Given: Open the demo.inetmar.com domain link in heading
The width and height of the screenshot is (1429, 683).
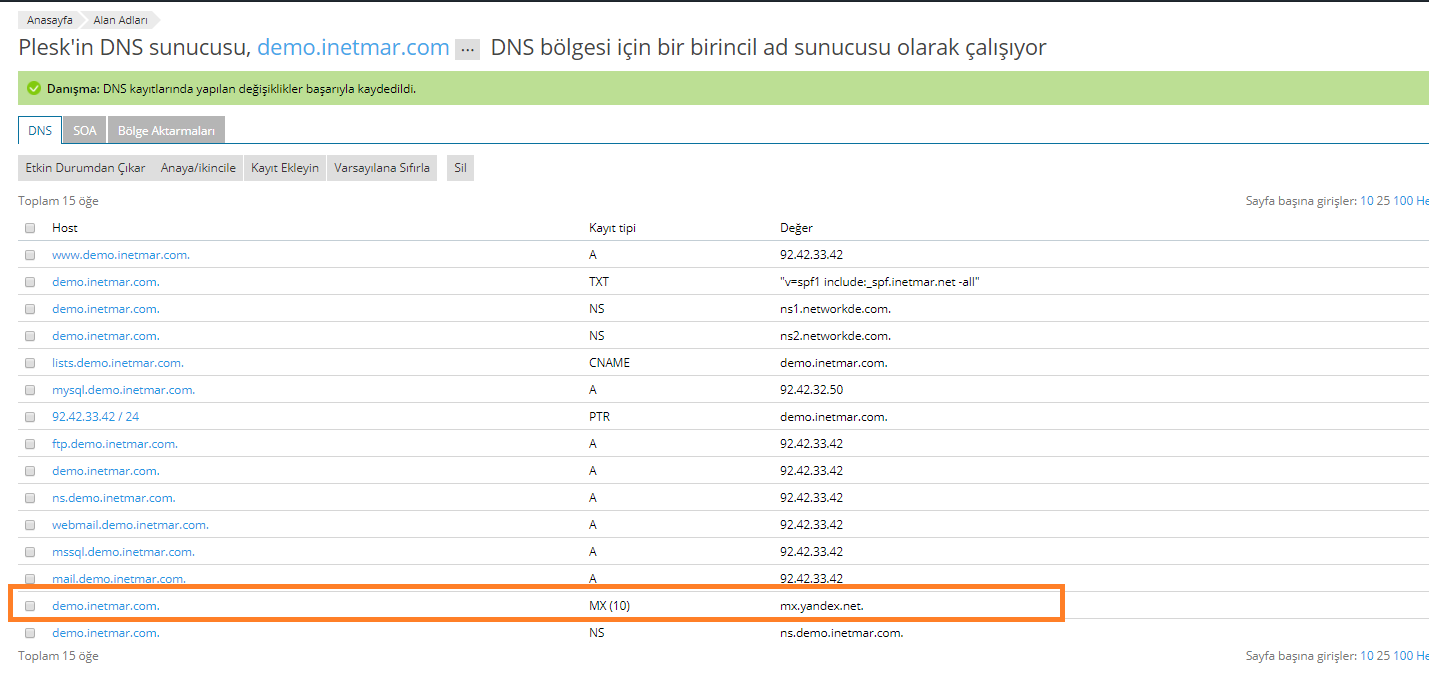Looking at the screenshot, I should tap(352, 47).
